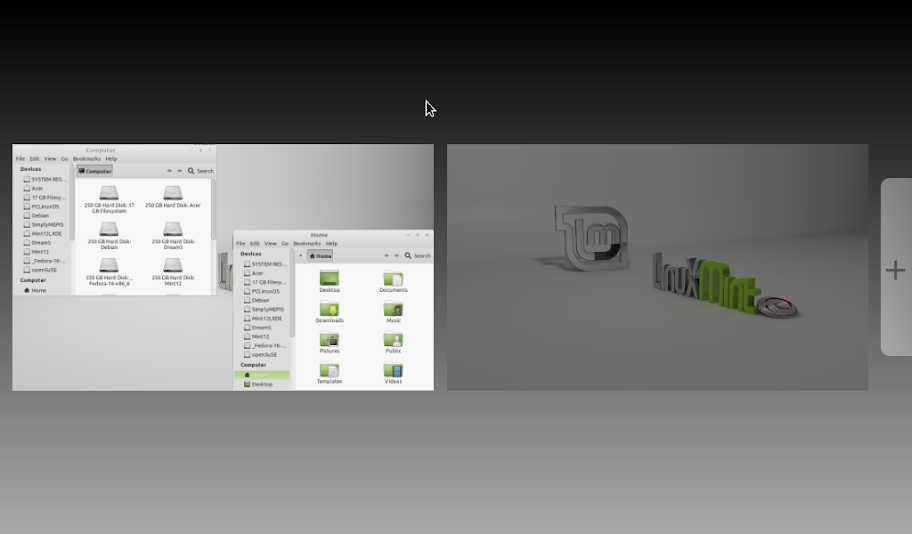
Task: Expand path arrow left of Home button
Action: (301, 255)
